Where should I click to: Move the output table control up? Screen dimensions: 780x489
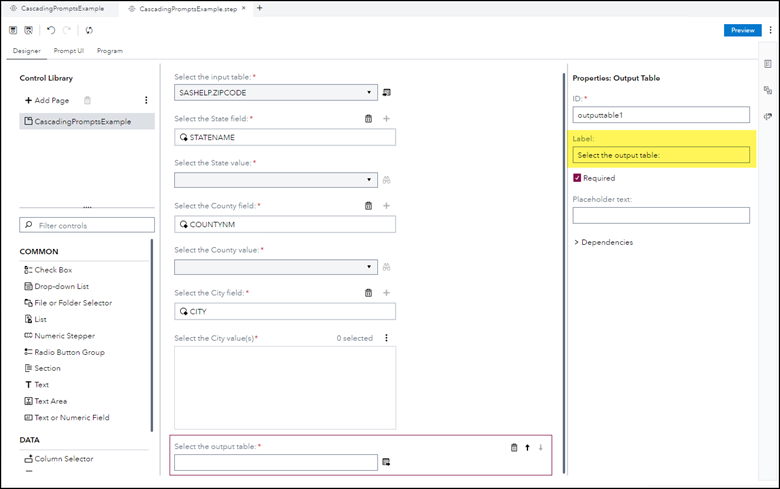527,448
